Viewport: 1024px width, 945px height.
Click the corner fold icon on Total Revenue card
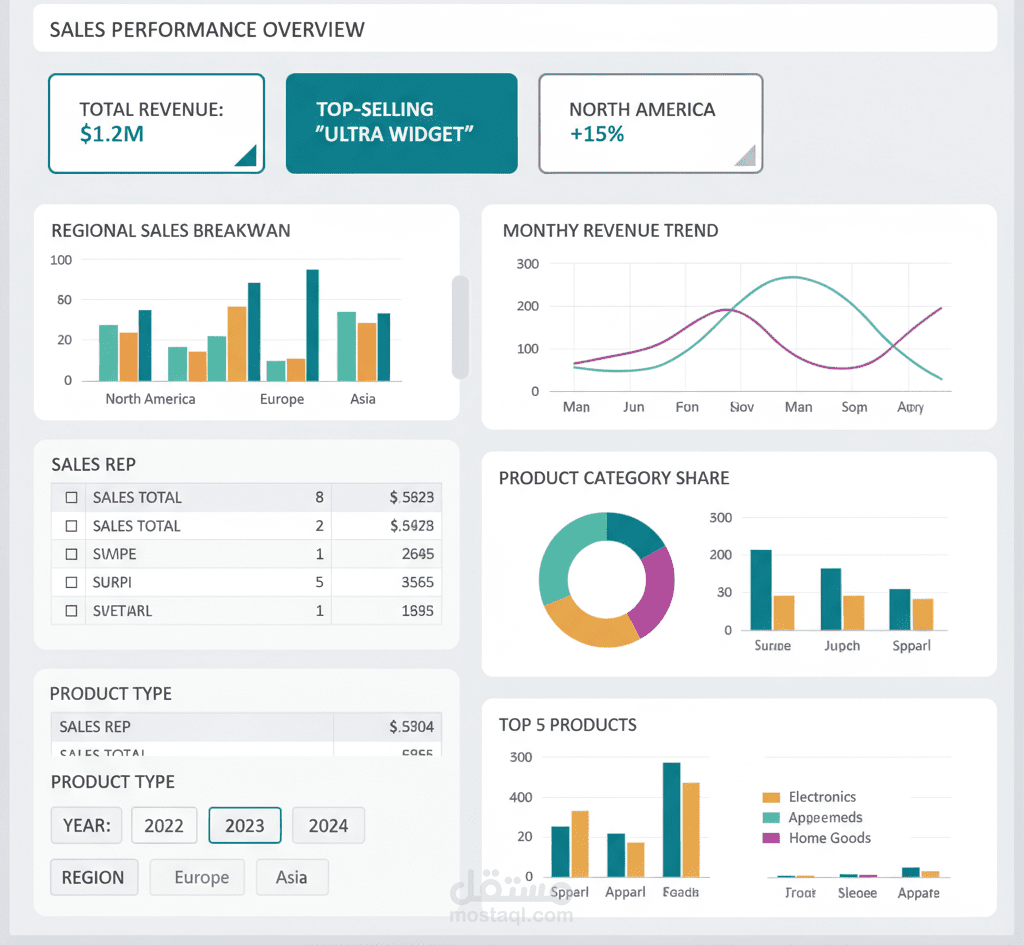tap(250, 157)
